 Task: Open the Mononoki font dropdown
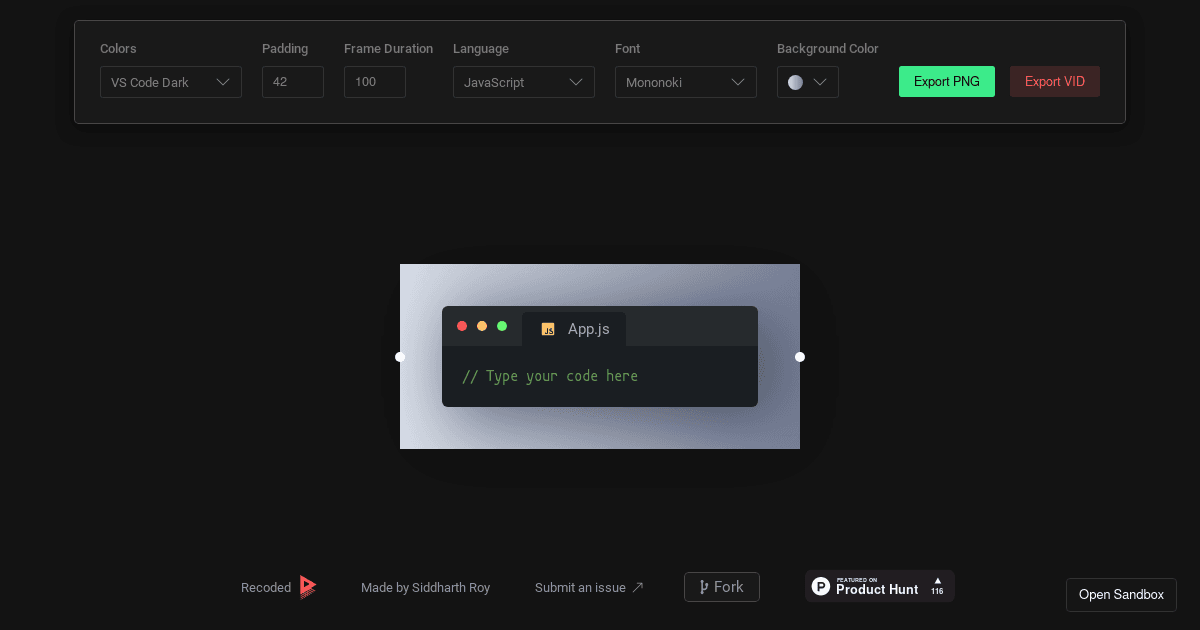pos(685,82)
